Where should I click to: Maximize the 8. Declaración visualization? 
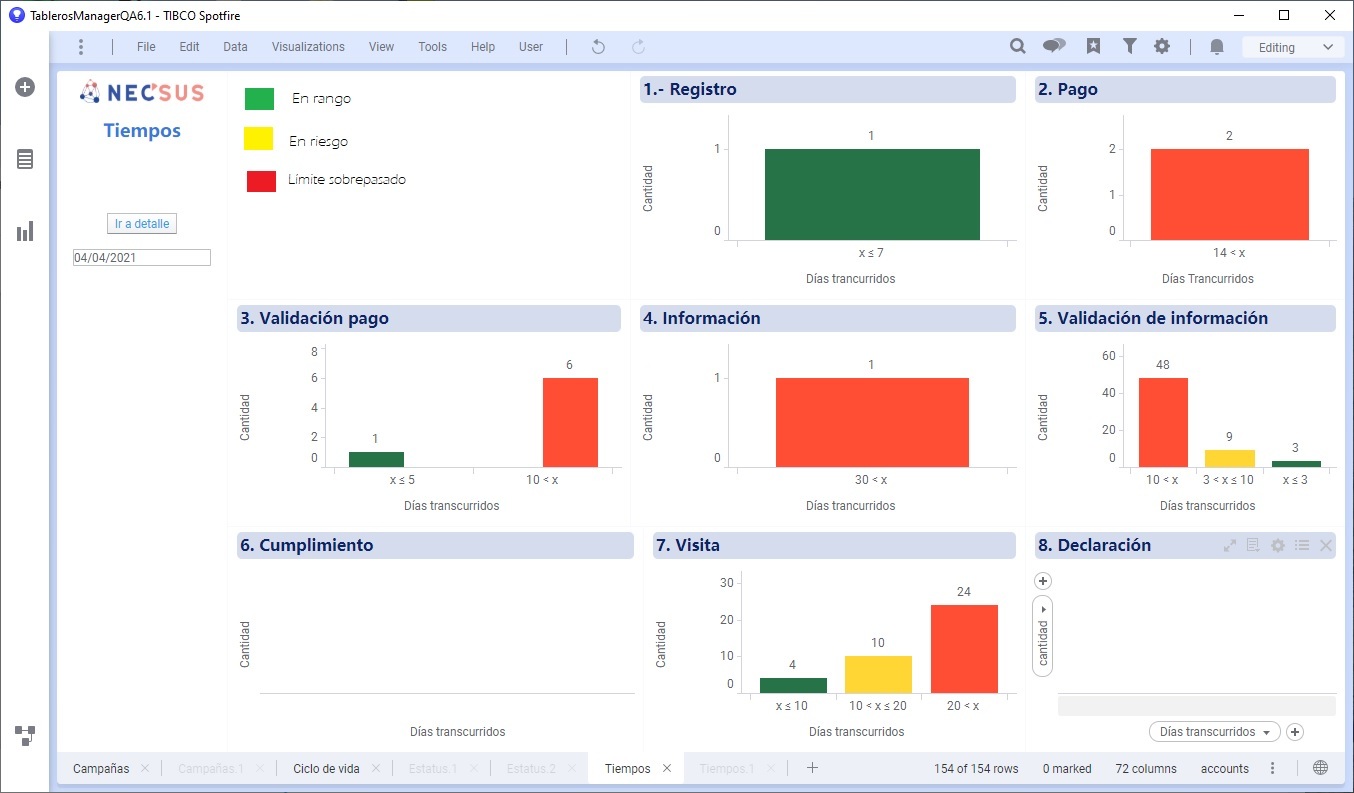(1230, 545)
